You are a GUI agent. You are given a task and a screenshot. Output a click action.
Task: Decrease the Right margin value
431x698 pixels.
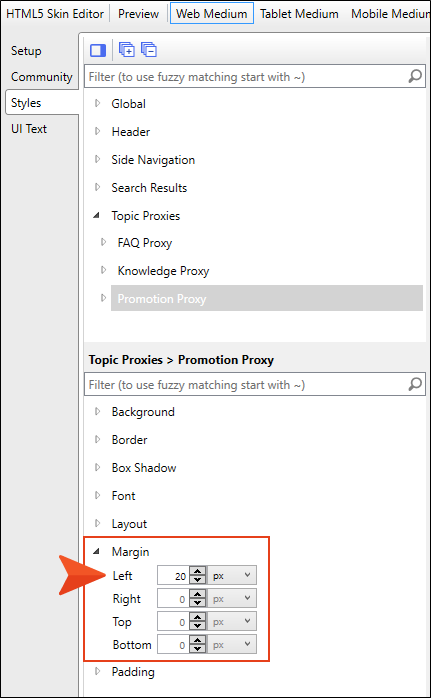click(x=198, y=603)
